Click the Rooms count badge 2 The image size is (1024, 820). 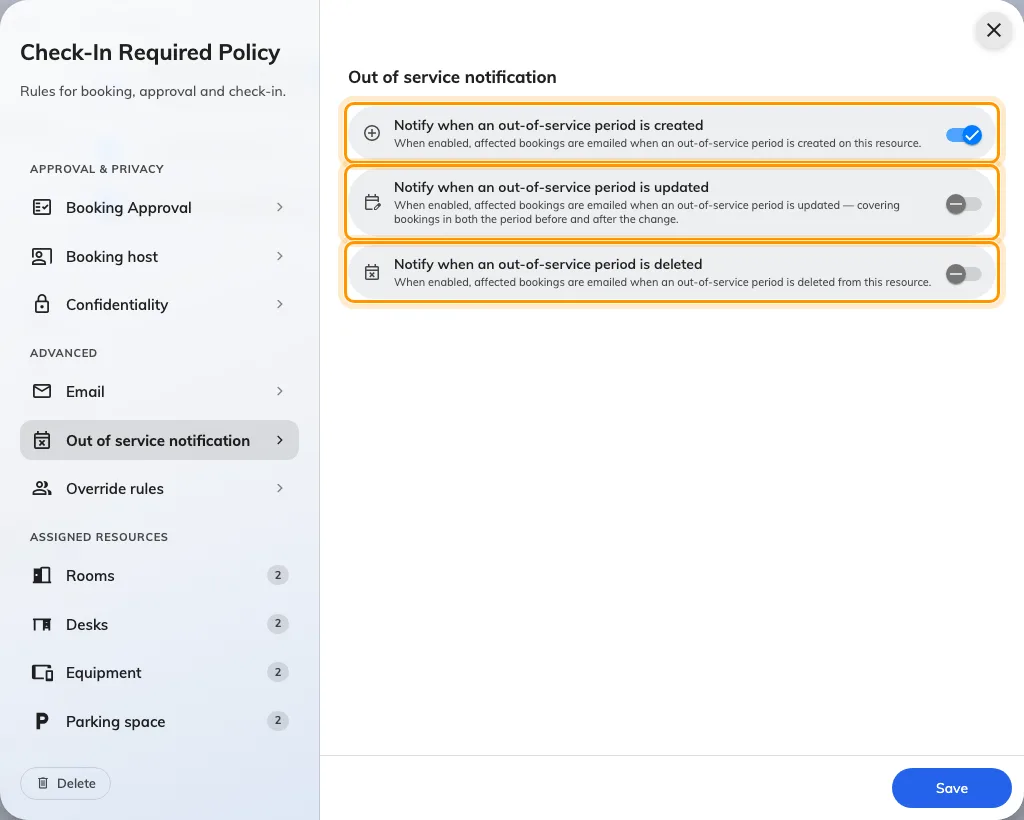(x=278, y=575)
